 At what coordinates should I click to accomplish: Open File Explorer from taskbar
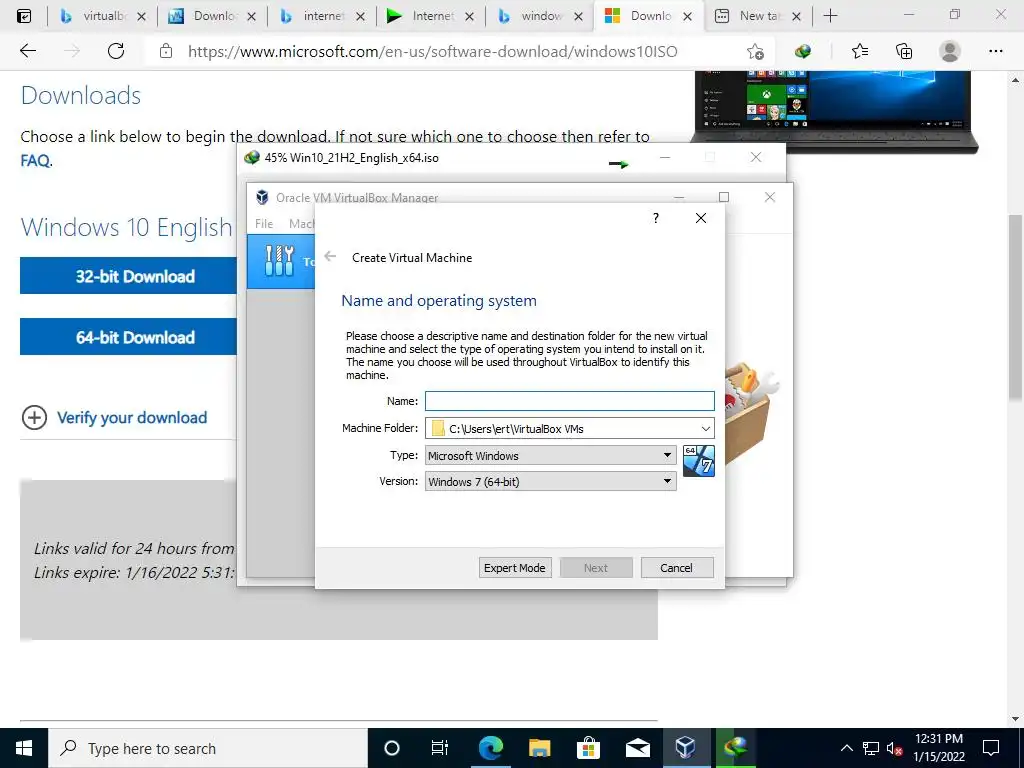click(539, 748)
